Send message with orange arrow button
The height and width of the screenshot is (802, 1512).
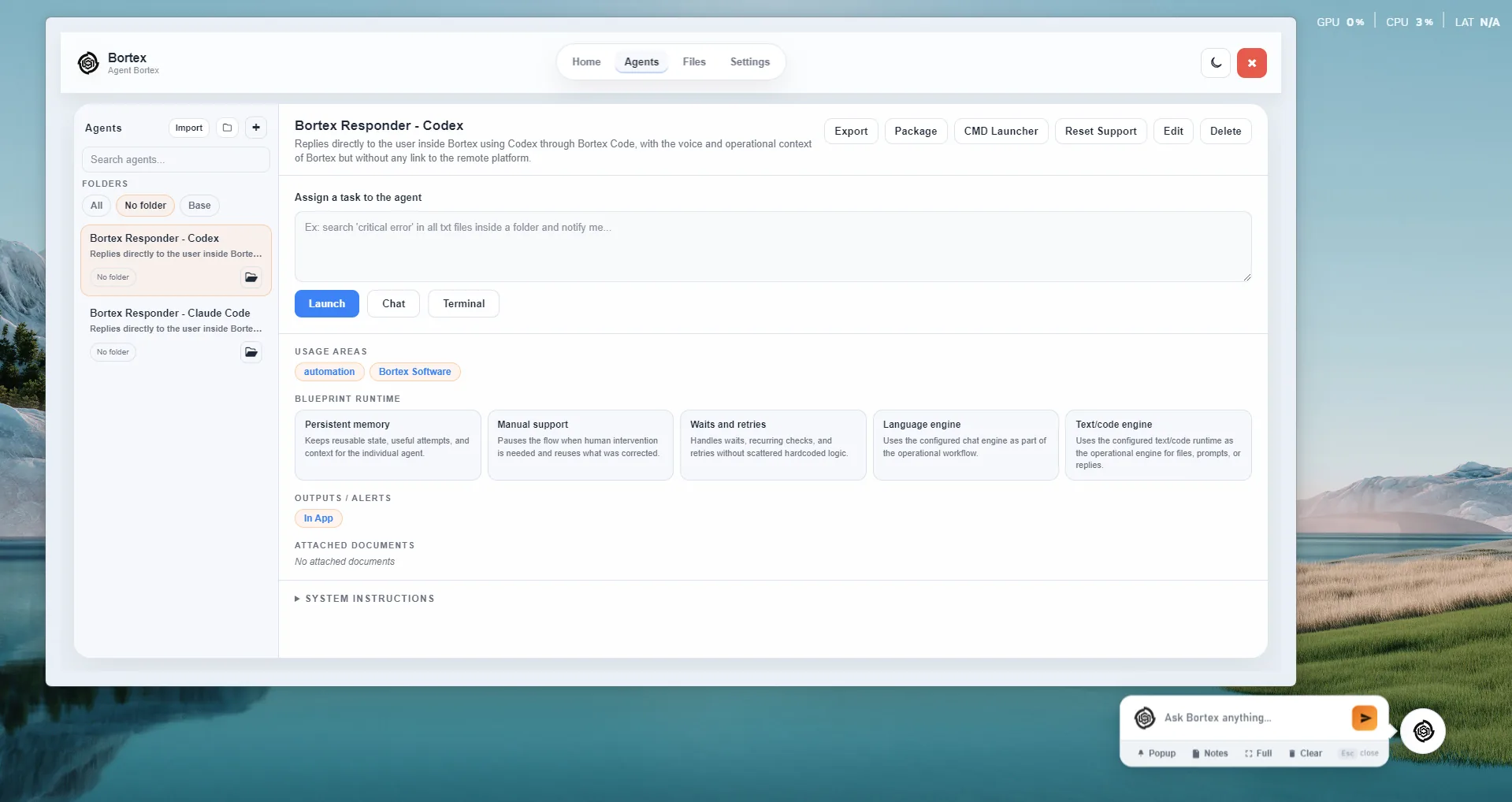(1364, 718)
